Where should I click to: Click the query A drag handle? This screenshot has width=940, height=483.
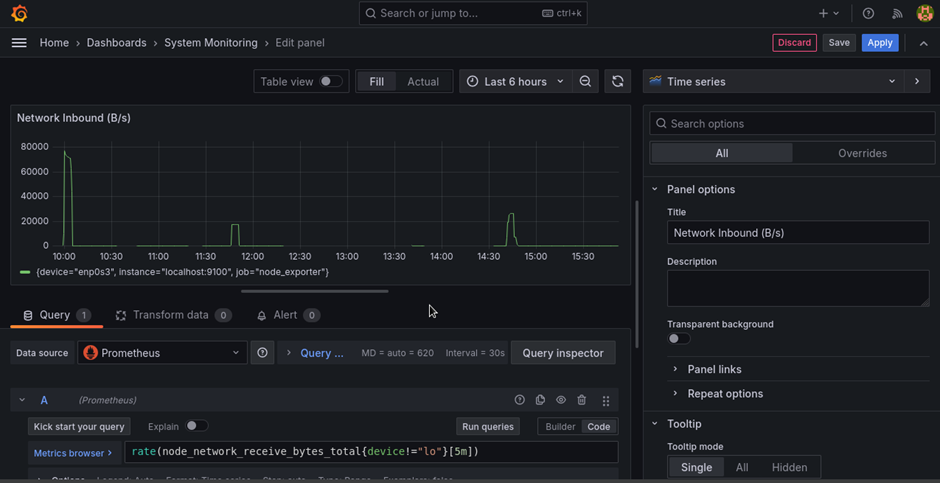pos(605,400)
